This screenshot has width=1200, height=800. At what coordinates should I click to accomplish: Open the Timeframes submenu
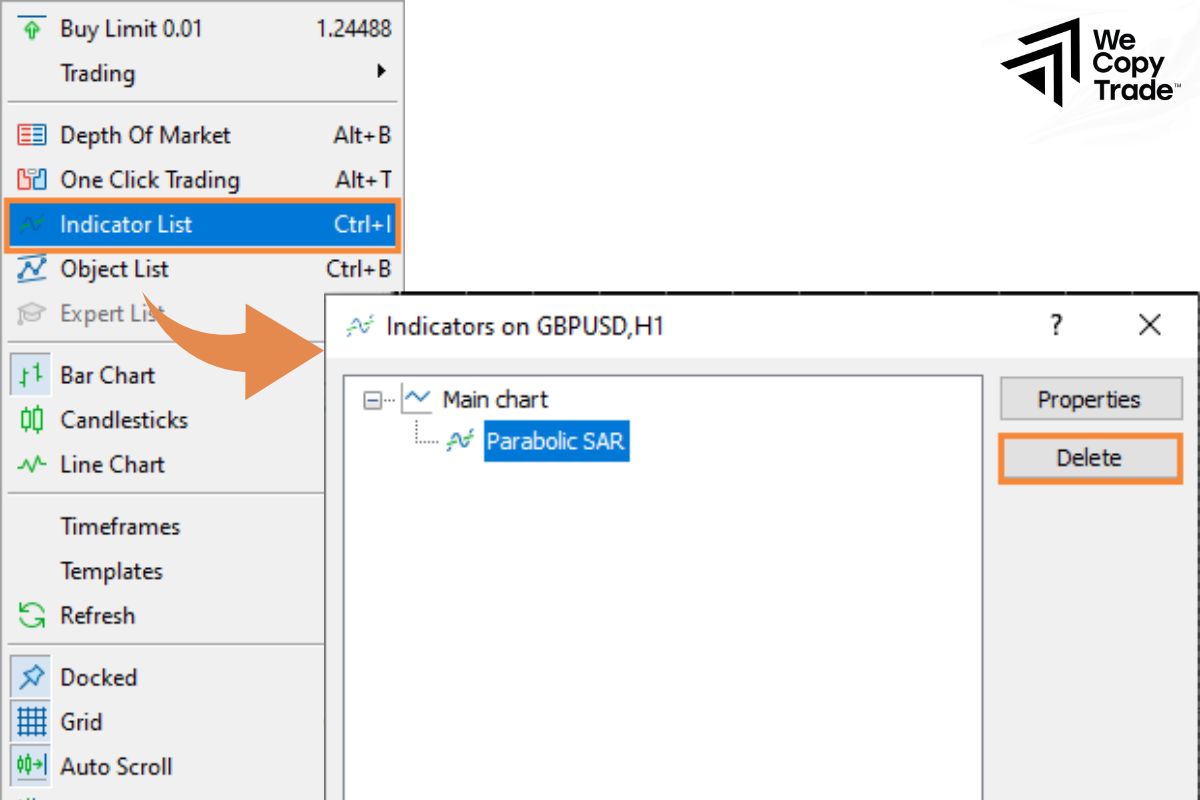[122, 526]
